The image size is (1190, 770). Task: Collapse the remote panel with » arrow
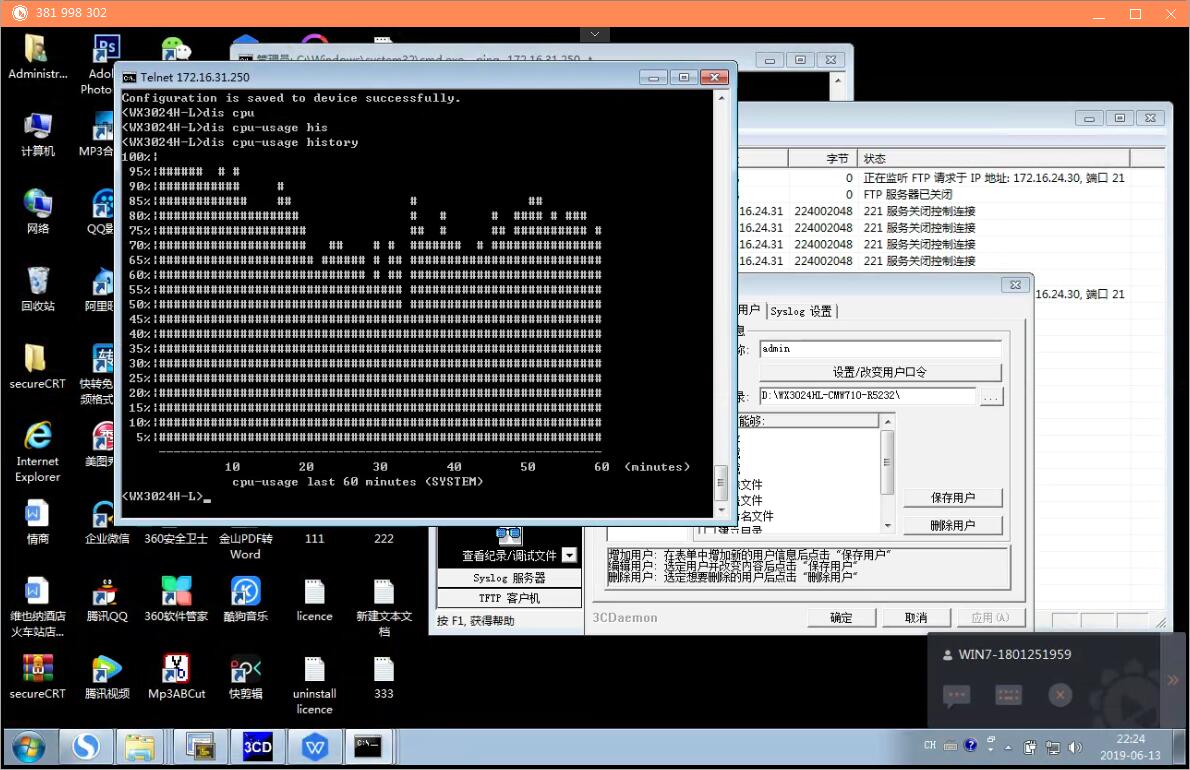click(x=1173, y=680)
